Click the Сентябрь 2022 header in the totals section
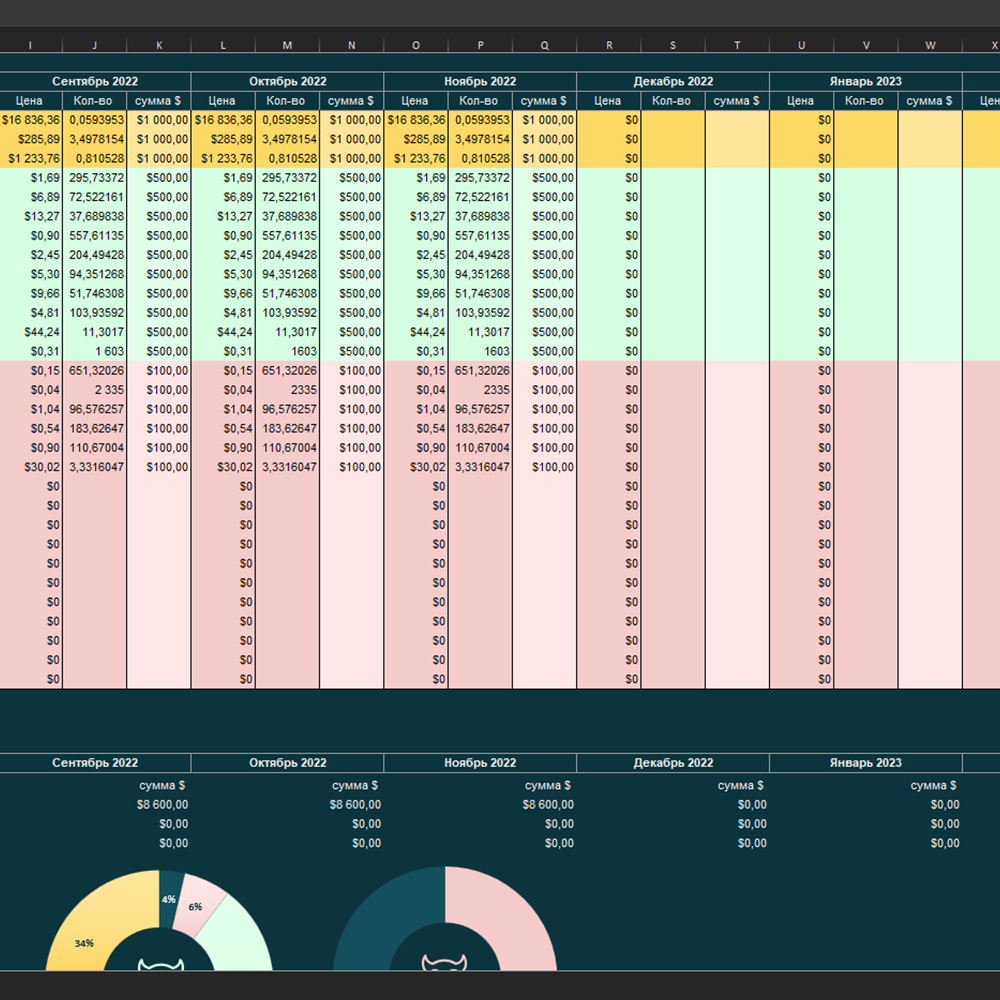Image resolution: width=1000 pixels, height=1000 pixels. coord(95,763)
